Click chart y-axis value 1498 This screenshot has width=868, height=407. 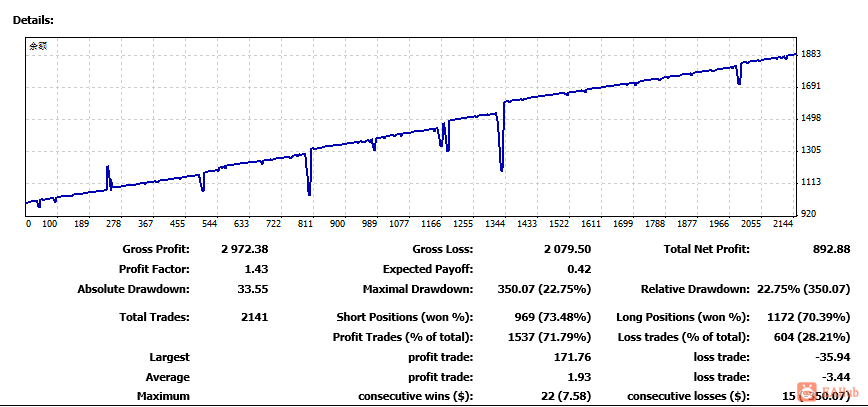click(810, 119)
